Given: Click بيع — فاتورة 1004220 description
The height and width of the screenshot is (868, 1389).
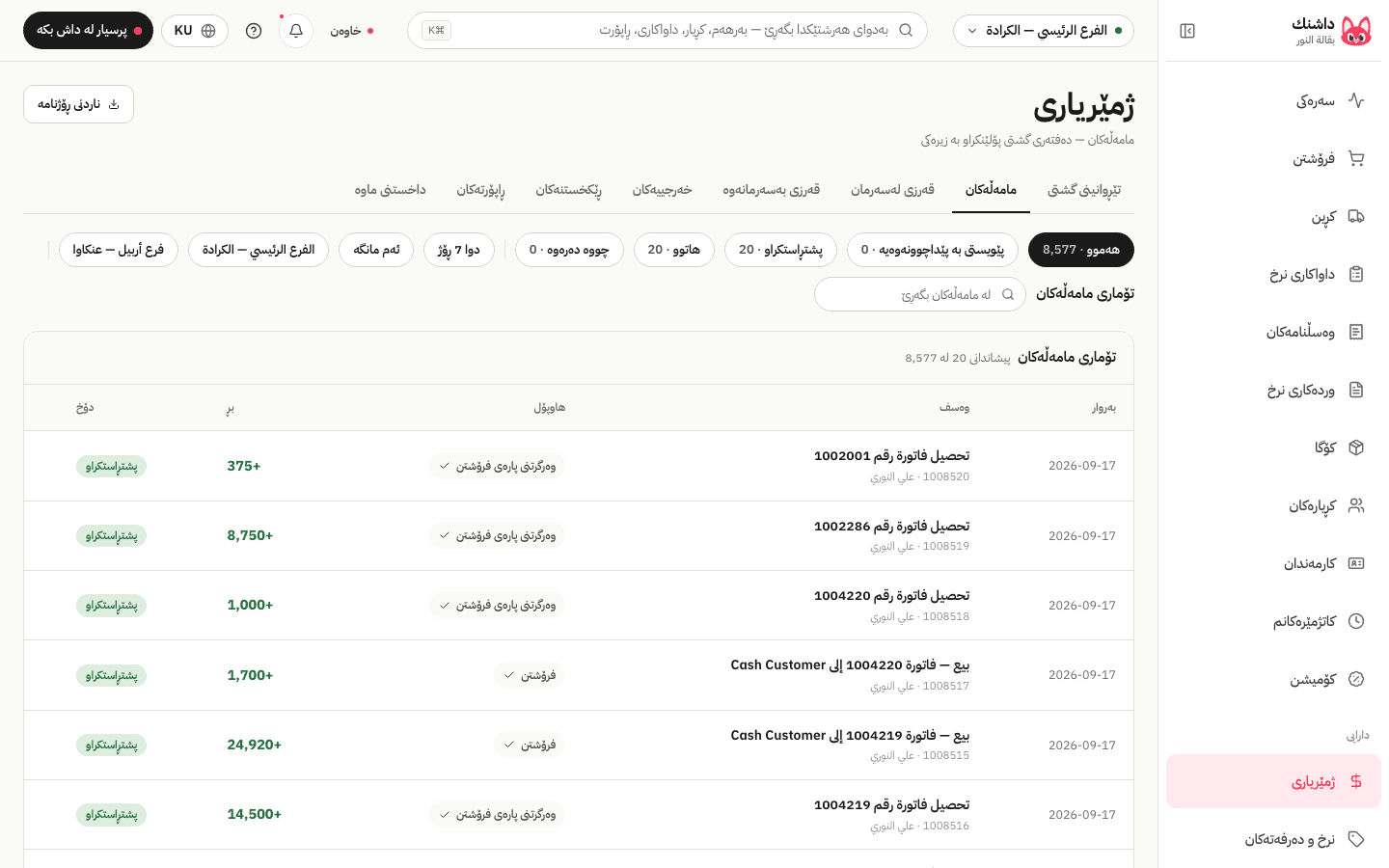Looking at the screenshot, I should click(850, 665).
